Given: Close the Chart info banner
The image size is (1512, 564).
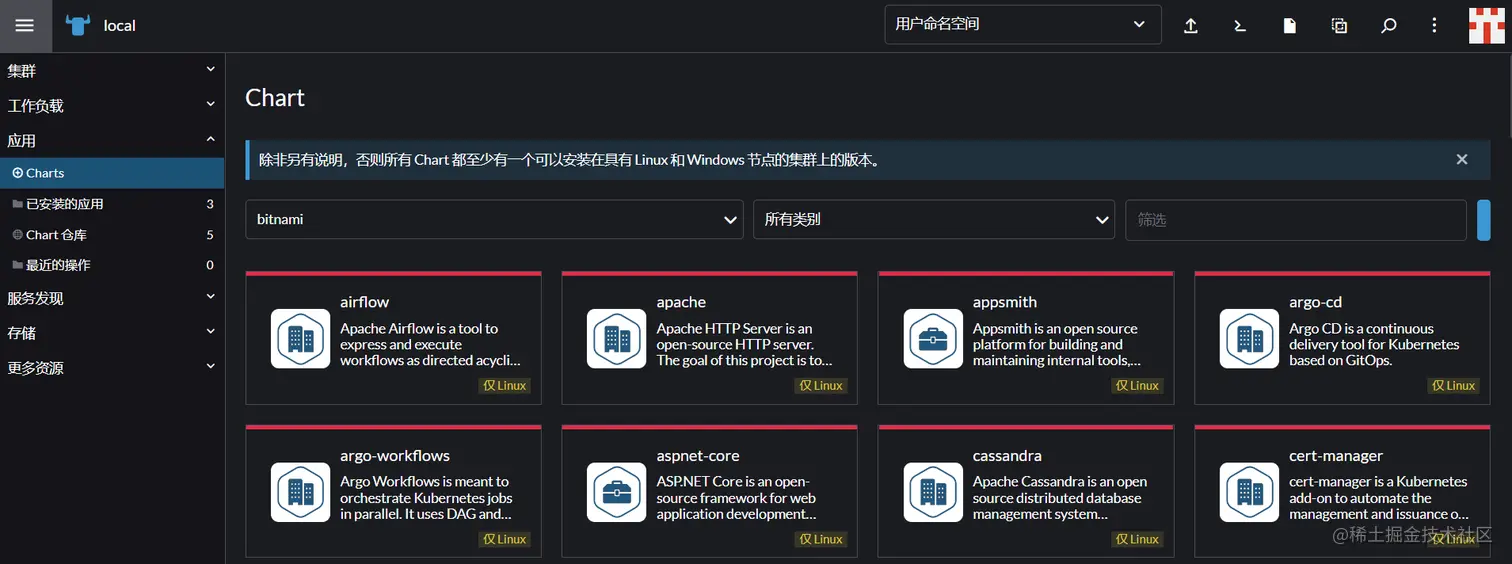Looking at the screenshot, I should click(x=1462, y=159).
